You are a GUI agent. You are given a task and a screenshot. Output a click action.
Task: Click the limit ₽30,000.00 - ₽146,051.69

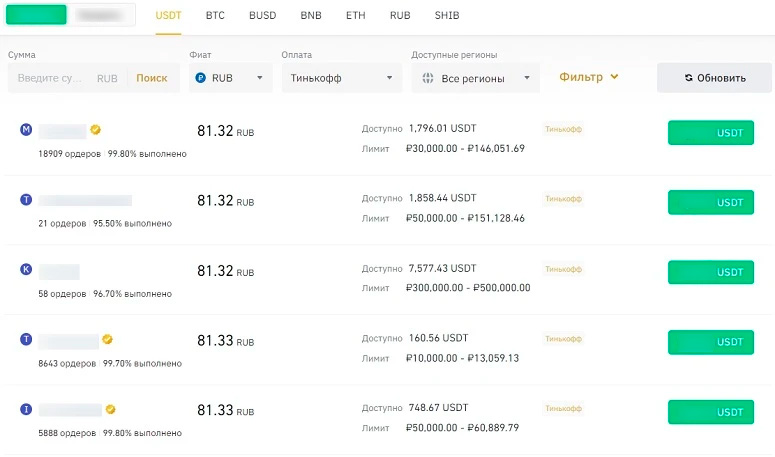(x=465, y=148)
